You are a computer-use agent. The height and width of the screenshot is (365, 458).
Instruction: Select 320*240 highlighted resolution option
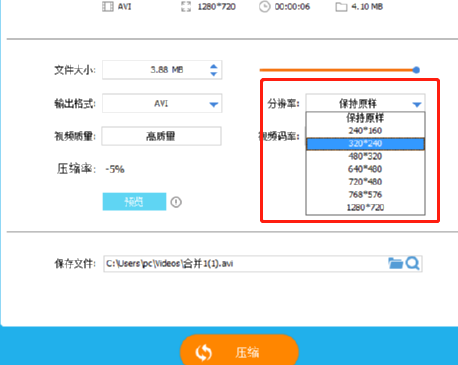[365, 144]
